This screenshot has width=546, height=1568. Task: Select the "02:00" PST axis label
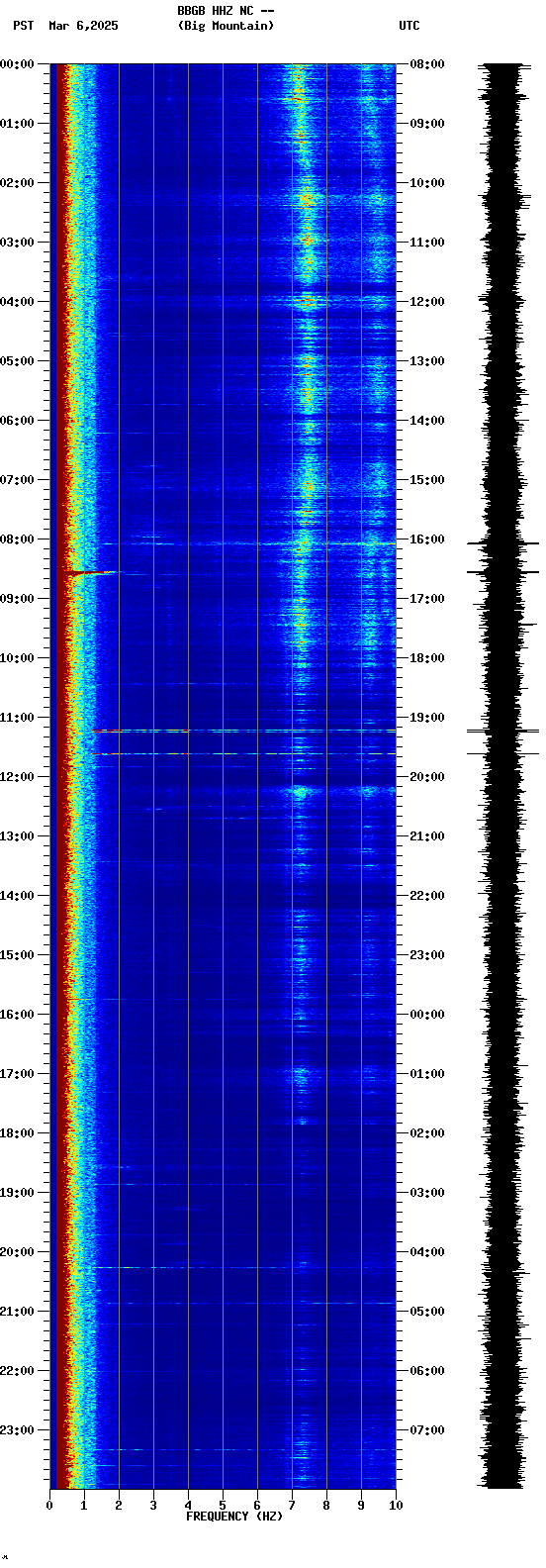click(x=17, y=183)
